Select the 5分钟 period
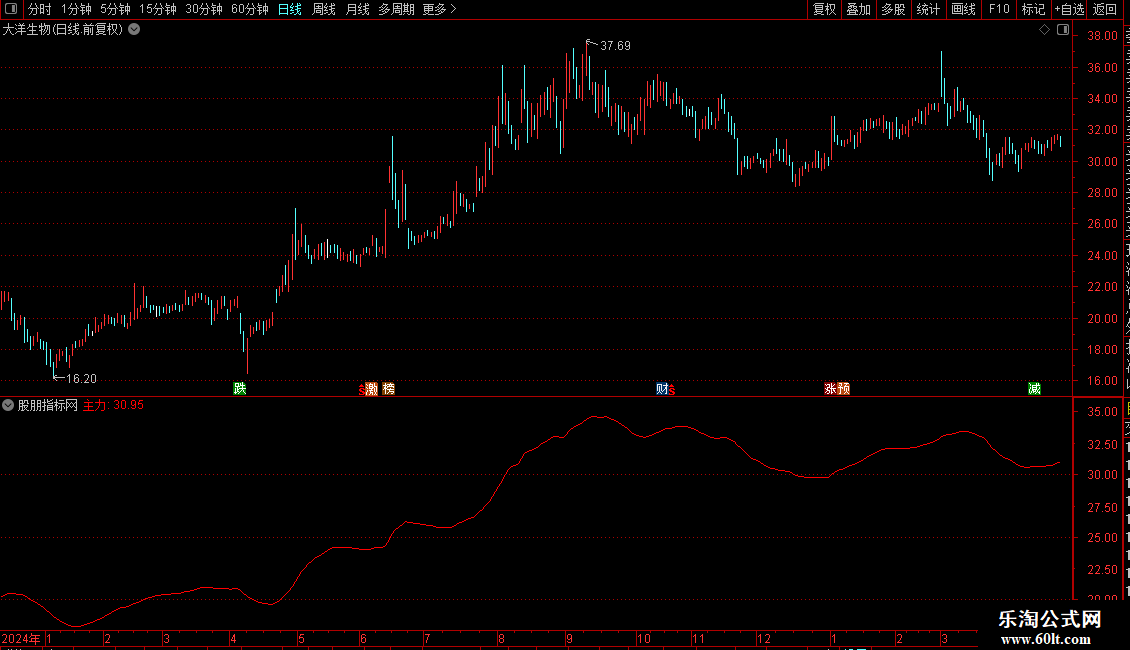1130x650 pixels. [x=115, y=9]
